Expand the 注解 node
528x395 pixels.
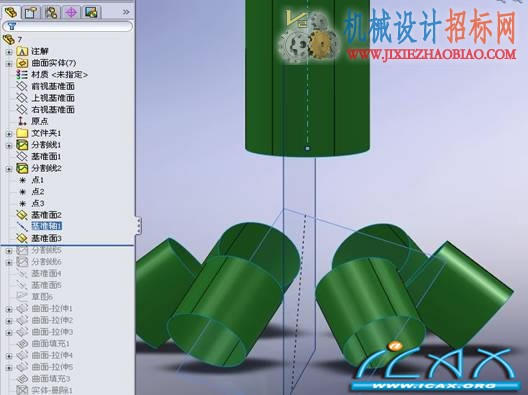tap(9, 52)
